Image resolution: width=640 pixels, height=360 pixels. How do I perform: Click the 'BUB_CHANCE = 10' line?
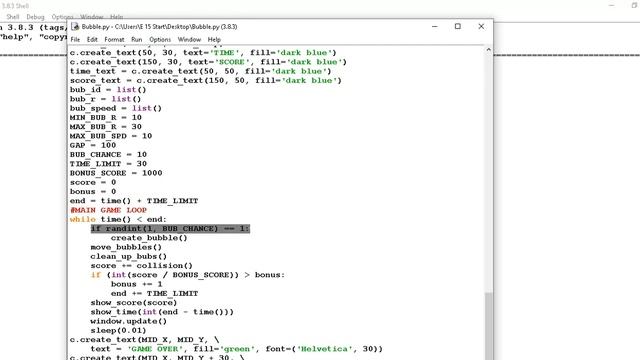(x=108, y=155)
